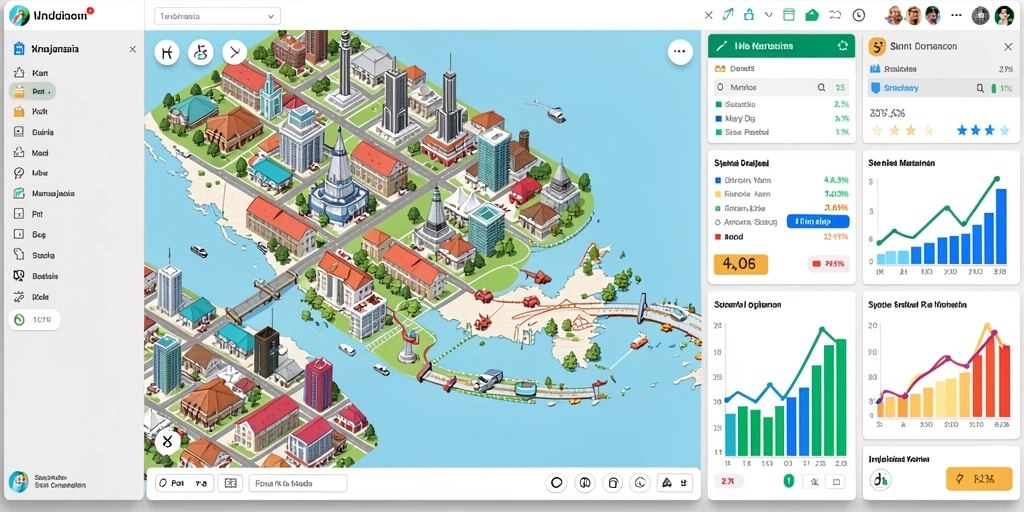Click the circle icon in bottom map toolbar
The width and height of the screenshot is (1024, 512).
[557, 483]
